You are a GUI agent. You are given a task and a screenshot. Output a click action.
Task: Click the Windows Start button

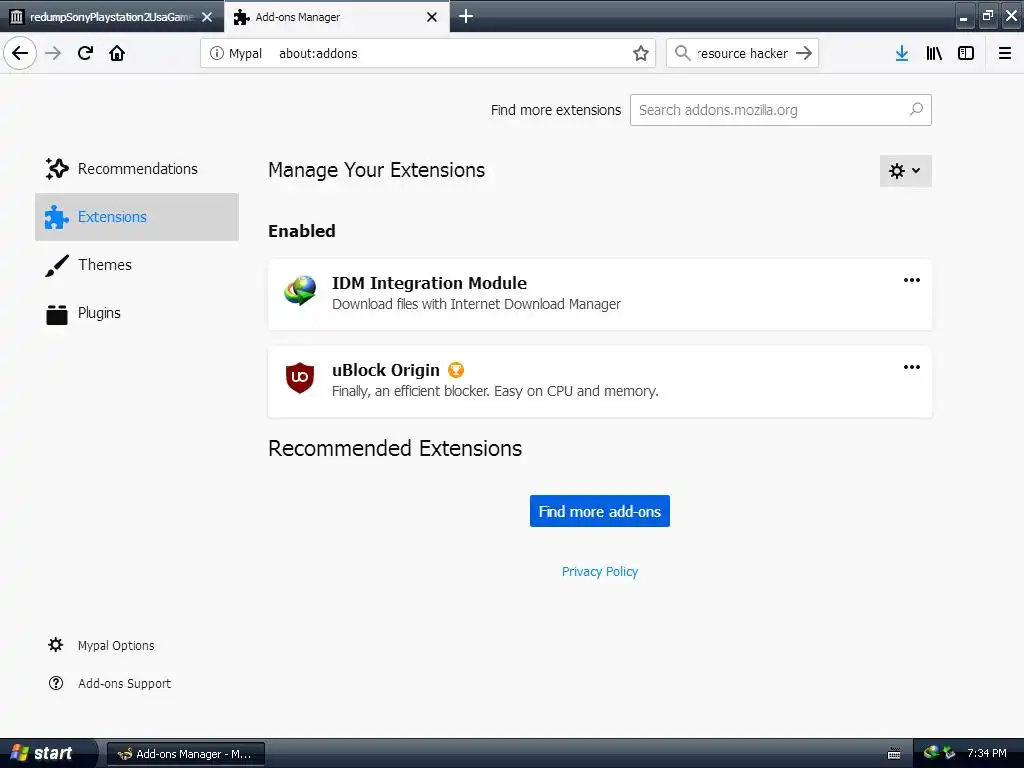42,753
